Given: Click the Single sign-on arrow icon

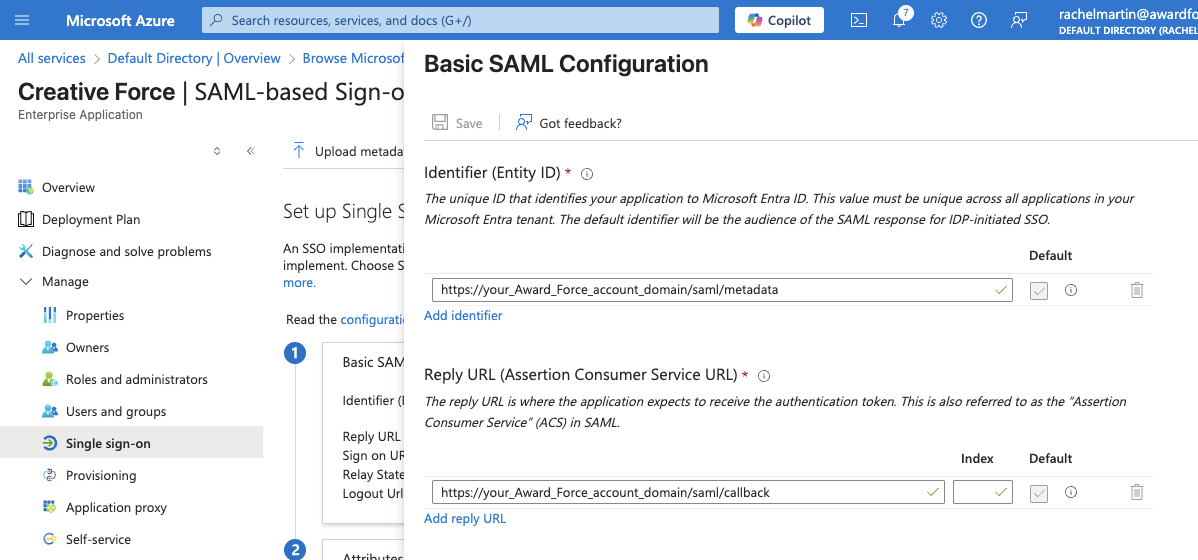Looking at the screenshot, I should [x=50, y=443].
